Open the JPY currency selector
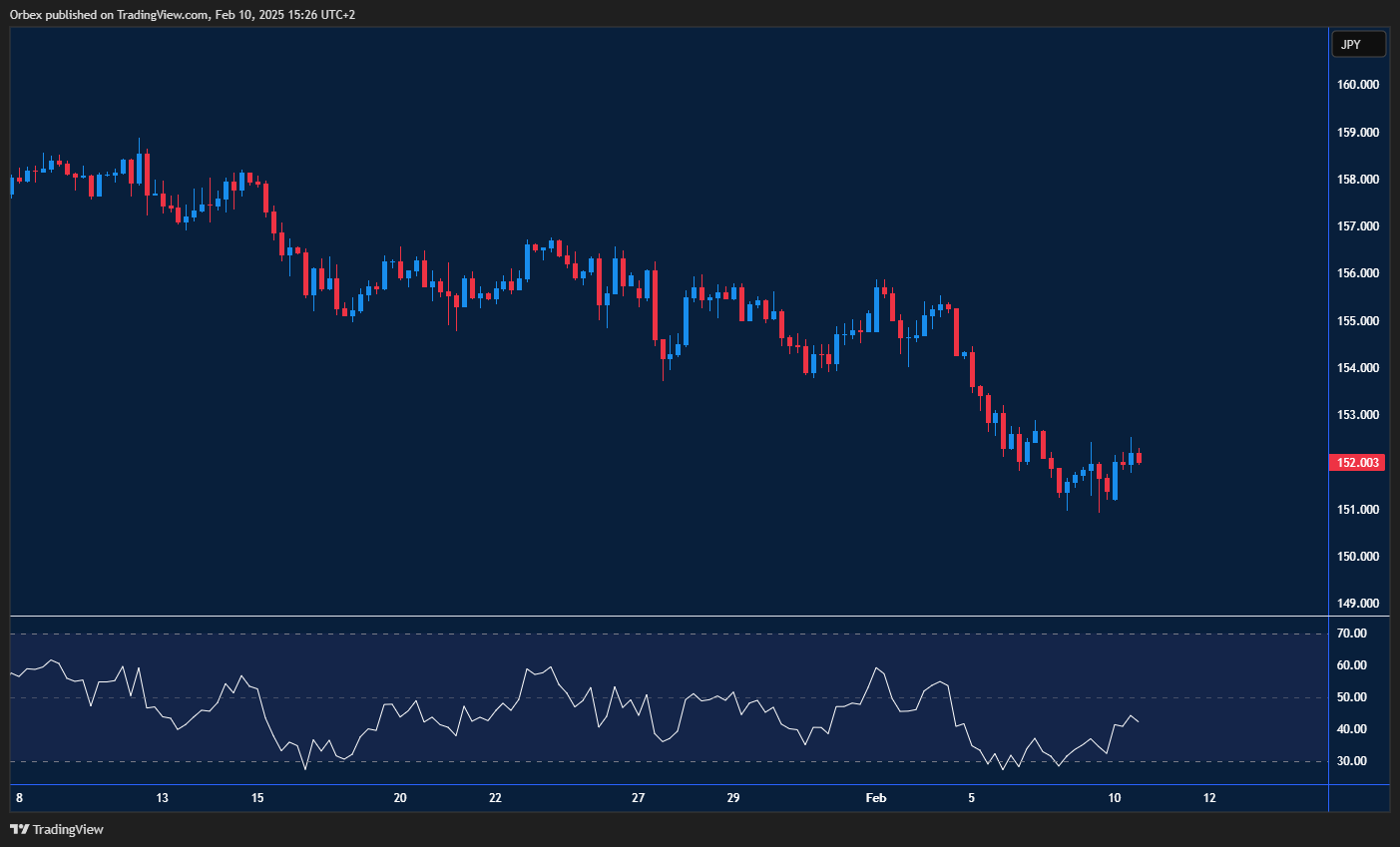Viewport: 1400px width, 847px height. (1358, 45)
